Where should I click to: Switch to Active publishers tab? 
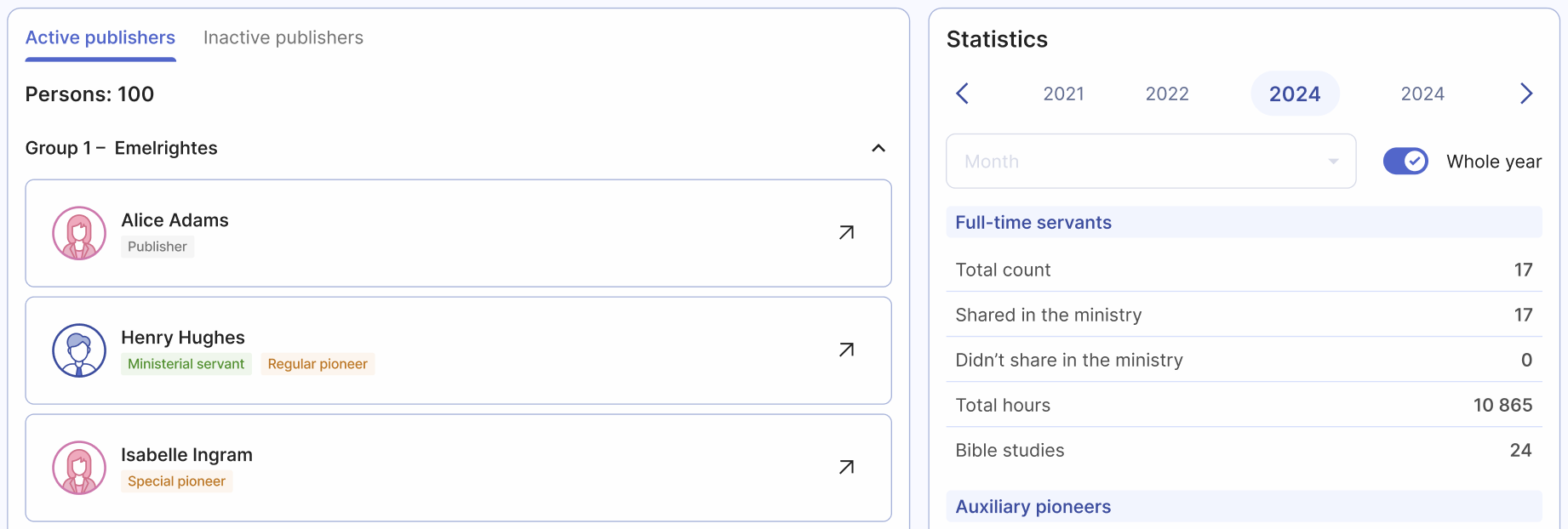[100, 37]
